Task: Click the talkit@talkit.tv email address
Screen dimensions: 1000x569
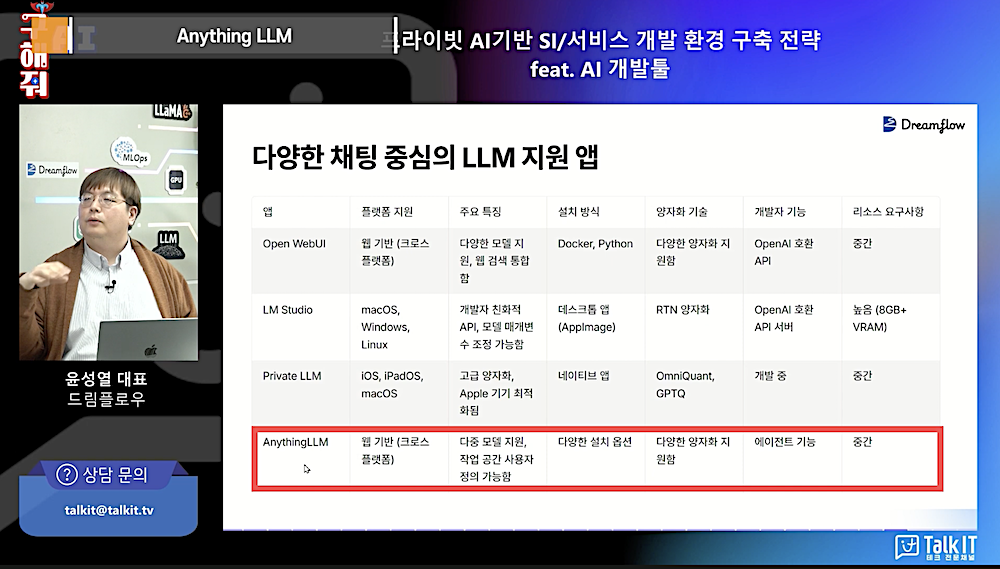Action: [109, 510]
